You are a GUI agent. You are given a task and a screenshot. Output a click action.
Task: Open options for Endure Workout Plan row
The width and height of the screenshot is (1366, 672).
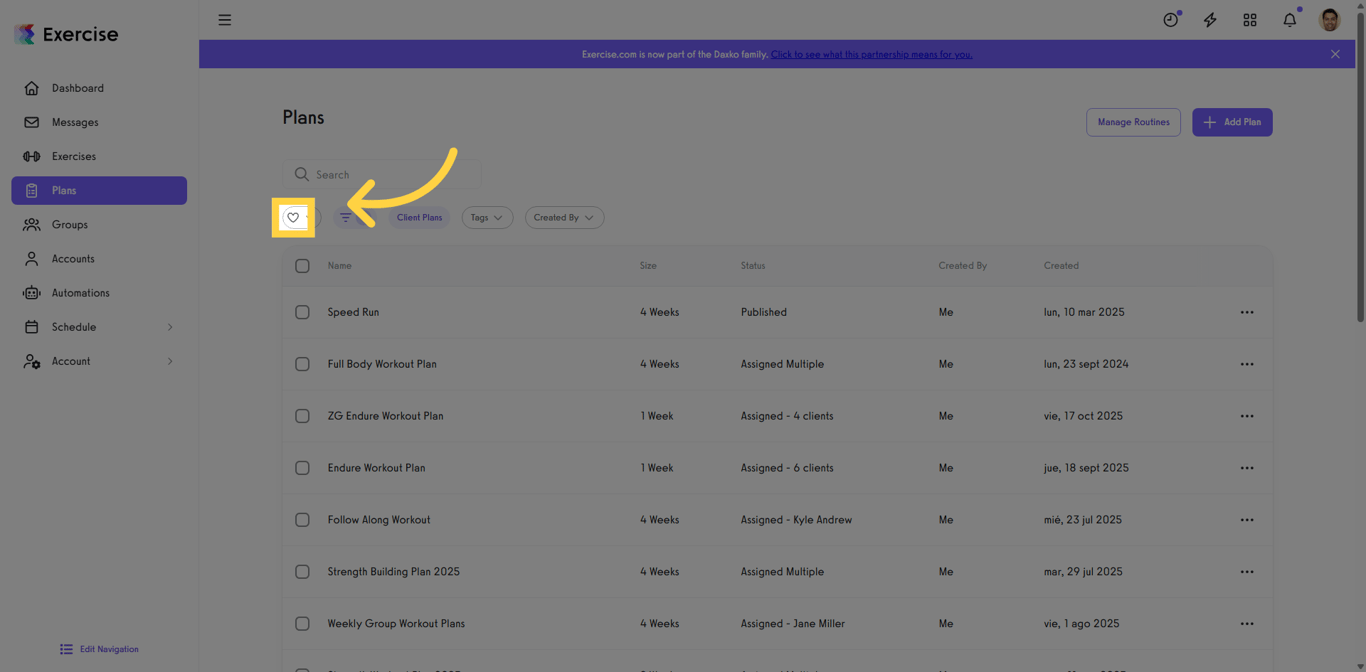coord(1247,468)
